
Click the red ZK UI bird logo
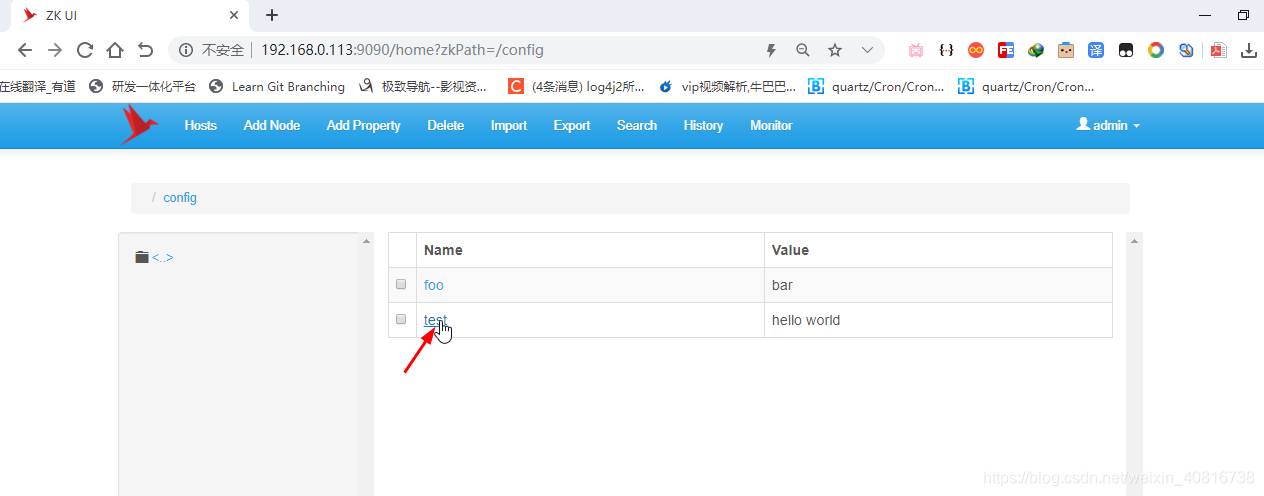point(139,125)
